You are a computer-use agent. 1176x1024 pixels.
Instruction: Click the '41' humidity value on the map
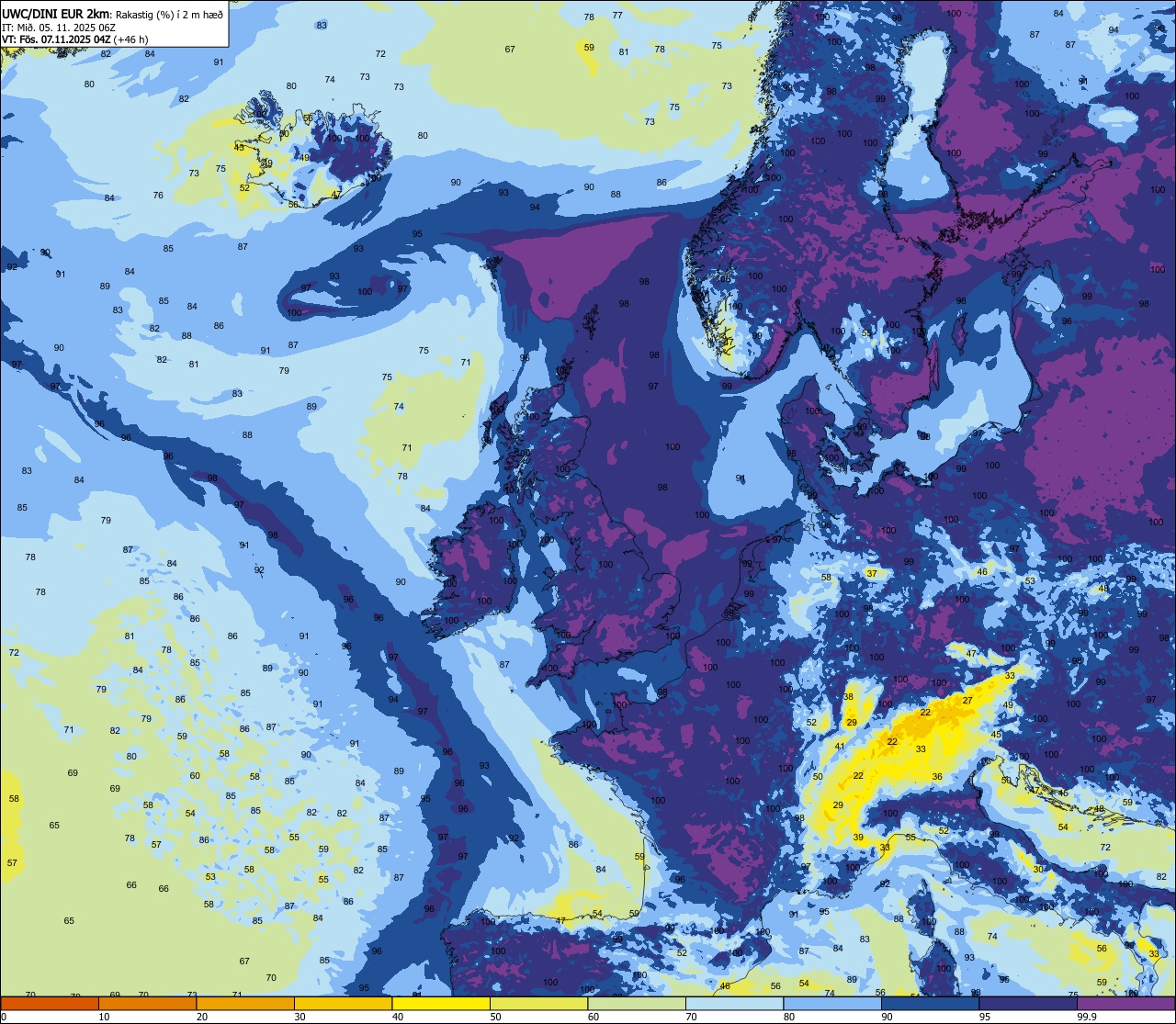(840, 747)
